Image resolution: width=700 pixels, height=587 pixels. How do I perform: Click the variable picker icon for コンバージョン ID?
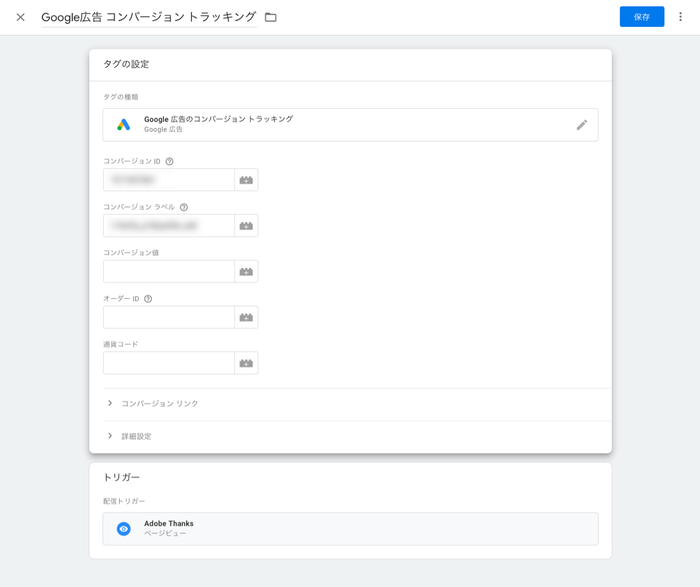246,180
